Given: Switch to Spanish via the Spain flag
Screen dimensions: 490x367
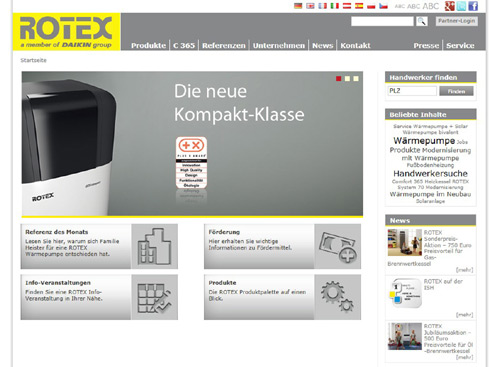Looking at the screenshot, I should [x=359, y=6].
